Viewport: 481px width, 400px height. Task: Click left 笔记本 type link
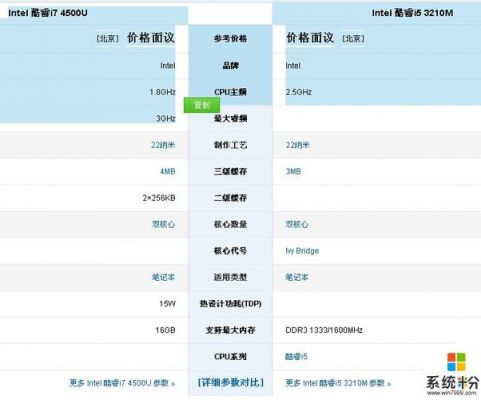coord(163,277)
